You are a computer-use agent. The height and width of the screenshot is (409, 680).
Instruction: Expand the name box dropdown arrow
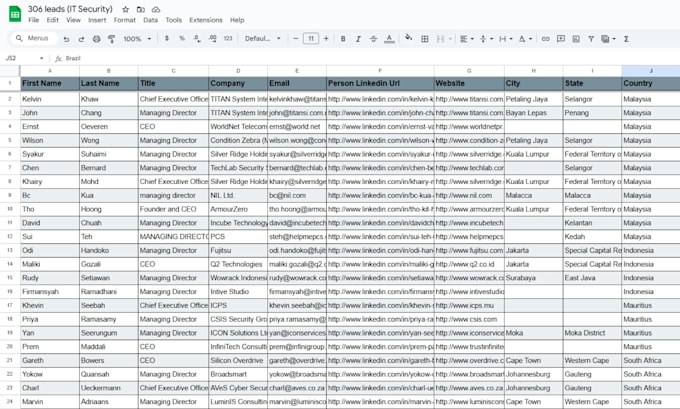(x=41, y=58)
